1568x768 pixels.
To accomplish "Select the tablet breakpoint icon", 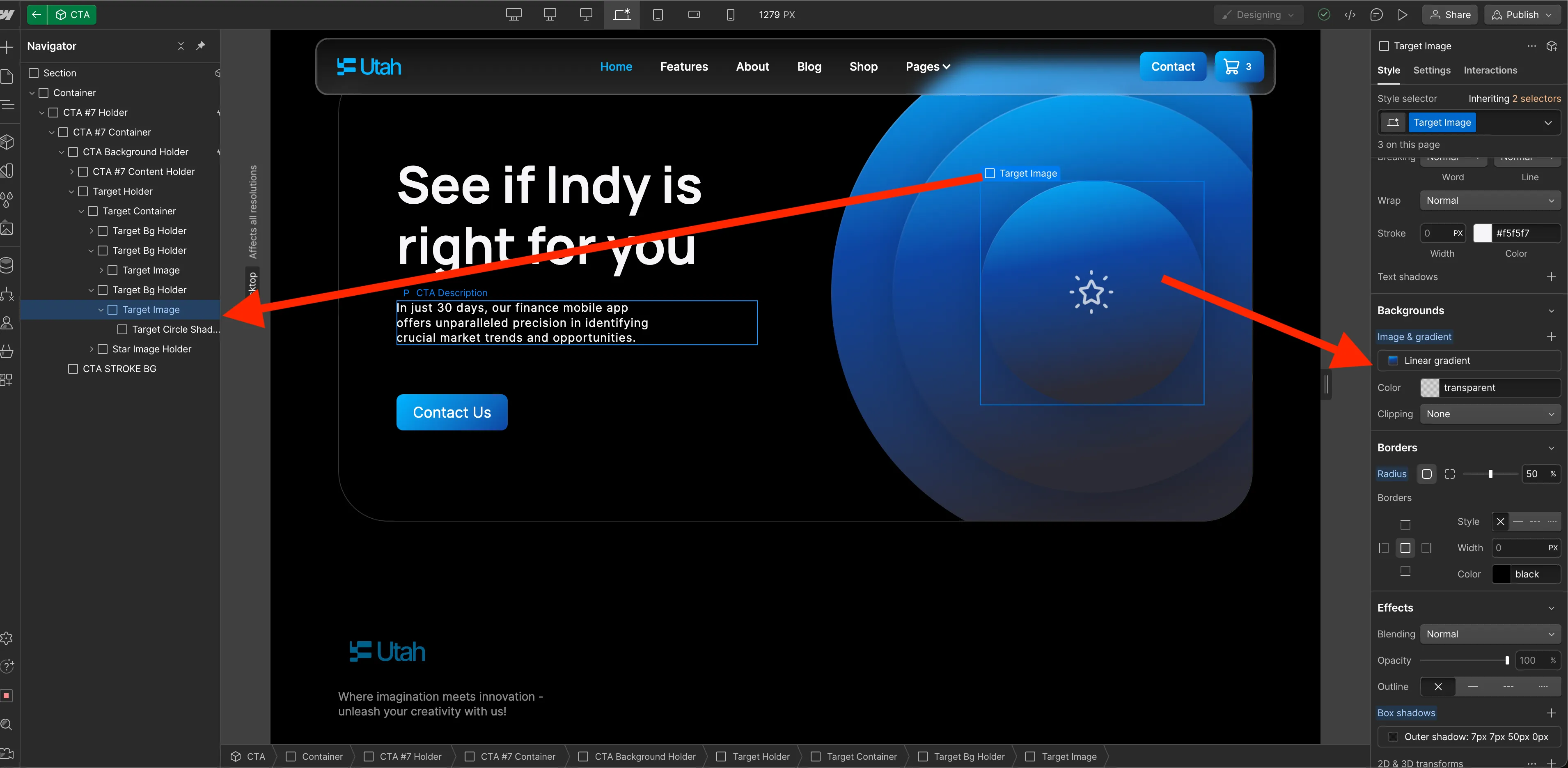I will (x=658, y=15).
